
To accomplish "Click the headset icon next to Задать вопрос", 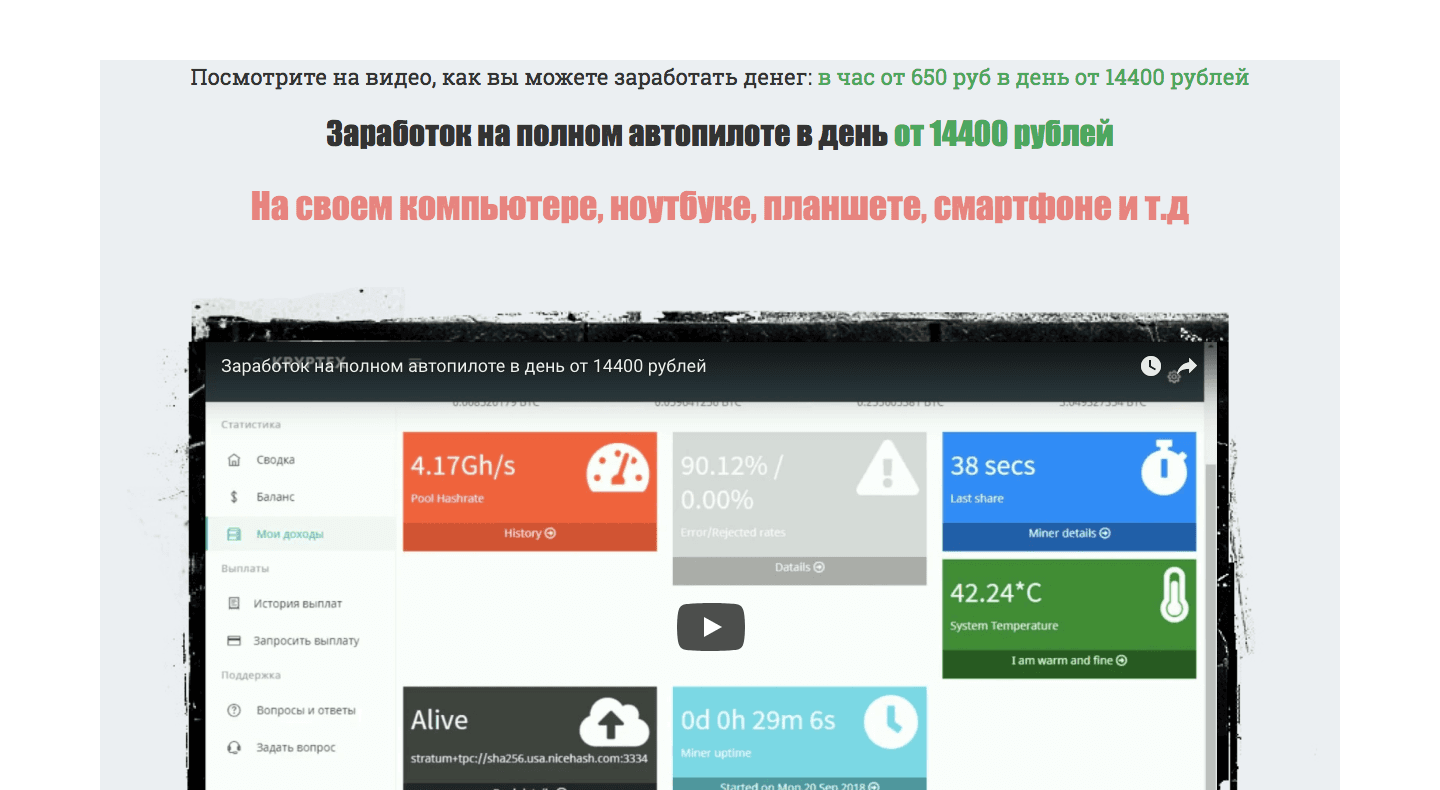I will (x=235, y=747).
